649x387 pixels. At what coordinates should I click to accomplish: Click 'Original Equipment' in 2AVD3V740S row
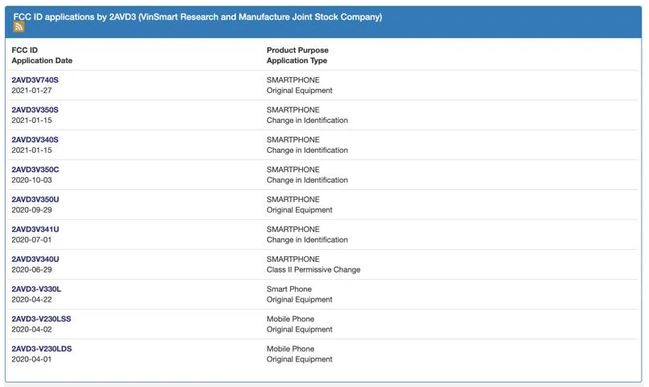coord(300,90)
